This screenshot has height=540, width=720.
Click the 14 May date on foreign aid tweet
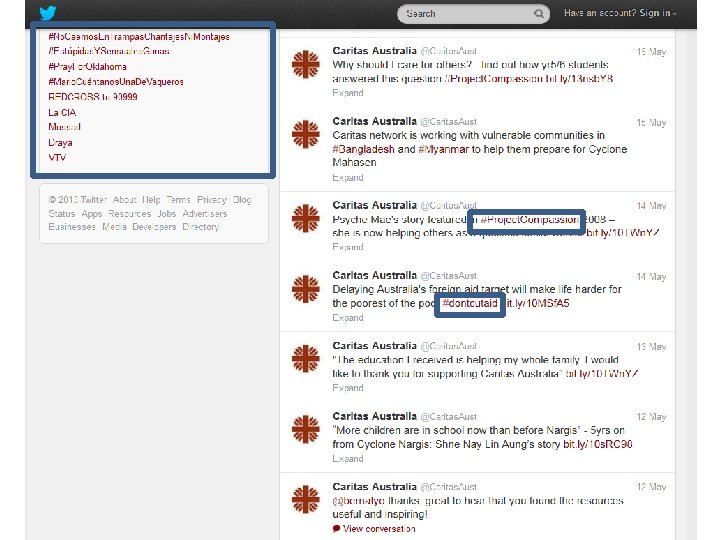point(651,276)
